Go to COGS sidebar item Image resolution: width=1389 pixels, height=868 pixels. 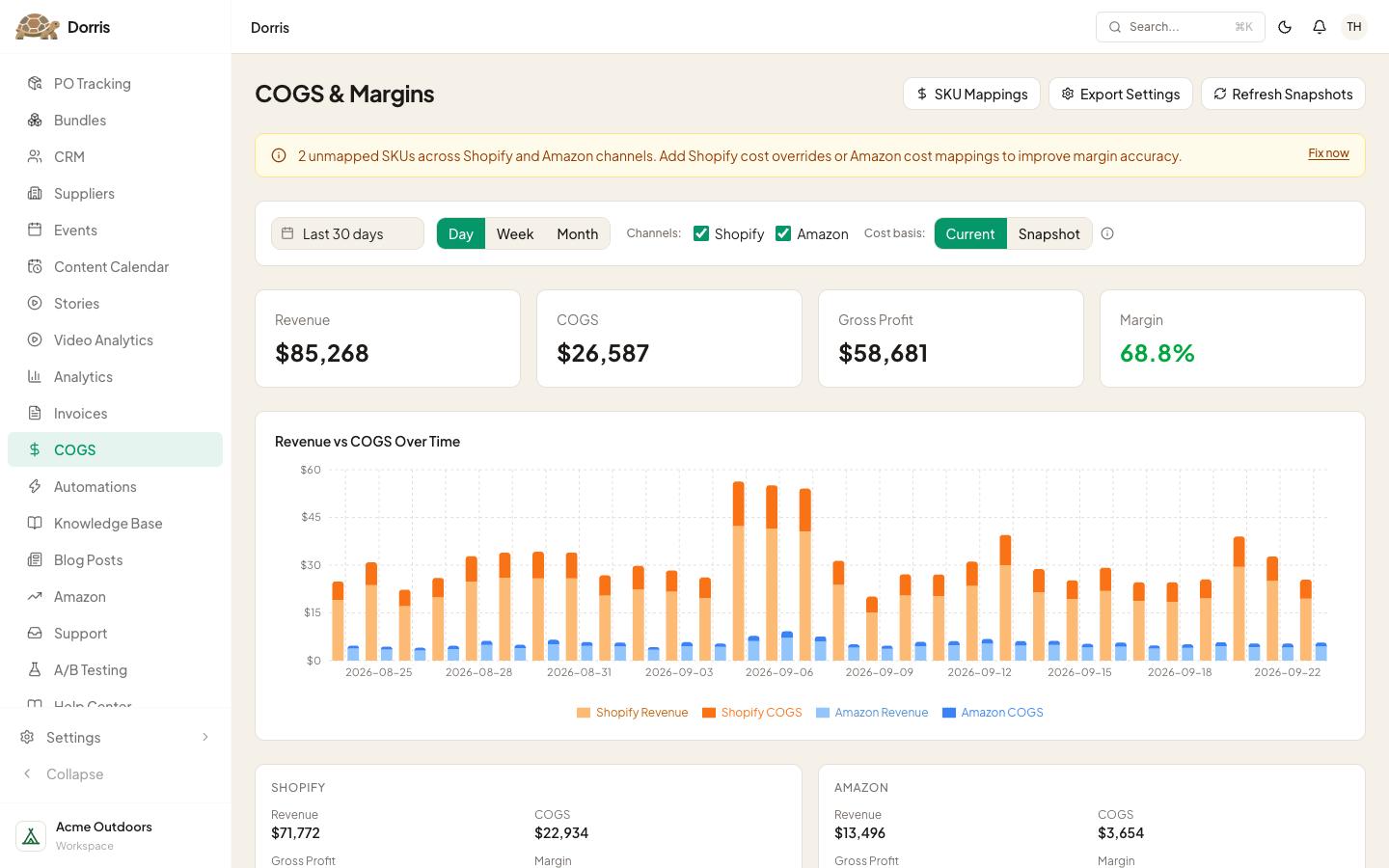116,449
